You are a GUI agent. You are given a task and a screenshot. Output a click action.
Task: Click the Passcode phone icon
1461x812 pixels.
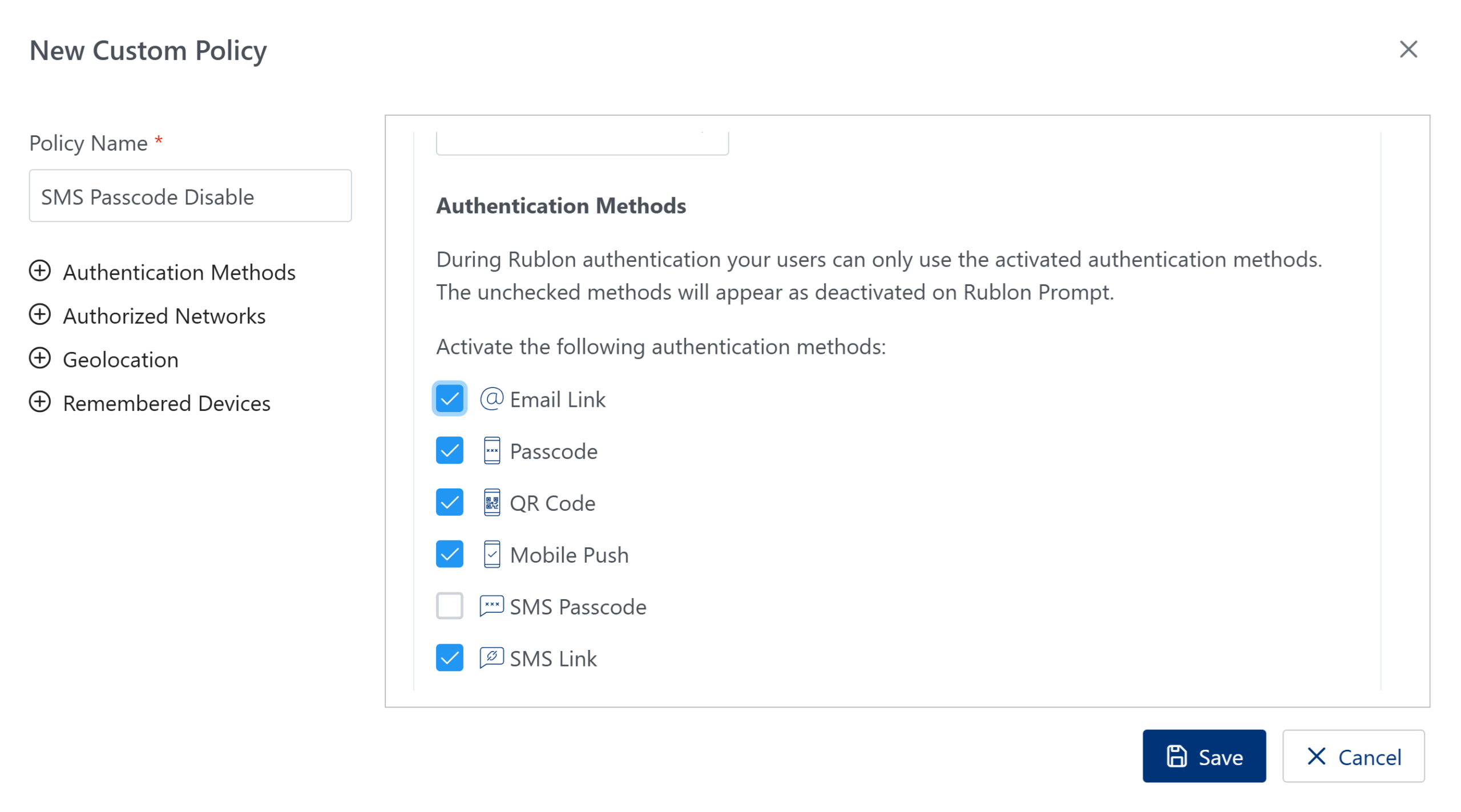tap(491, 451)
